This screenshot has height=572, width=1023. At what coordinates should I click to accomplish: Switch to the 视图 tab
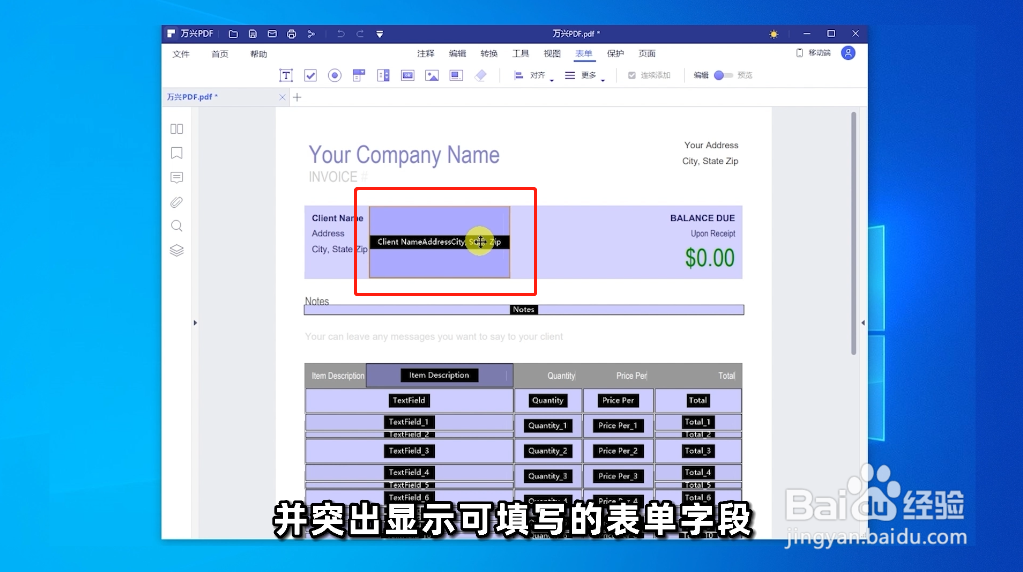[552, 53]
